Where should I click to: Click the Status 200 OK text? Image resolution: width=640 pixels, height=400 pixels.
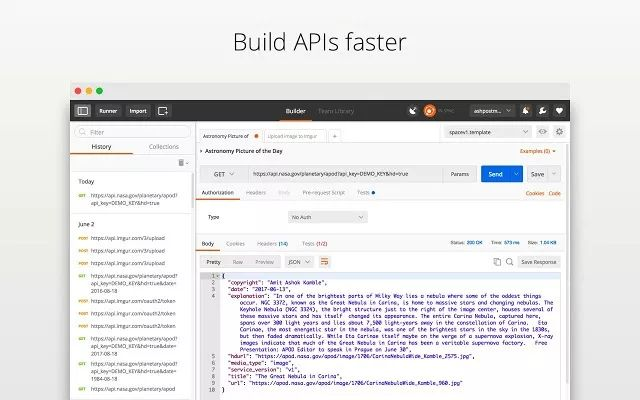point(466,242)
